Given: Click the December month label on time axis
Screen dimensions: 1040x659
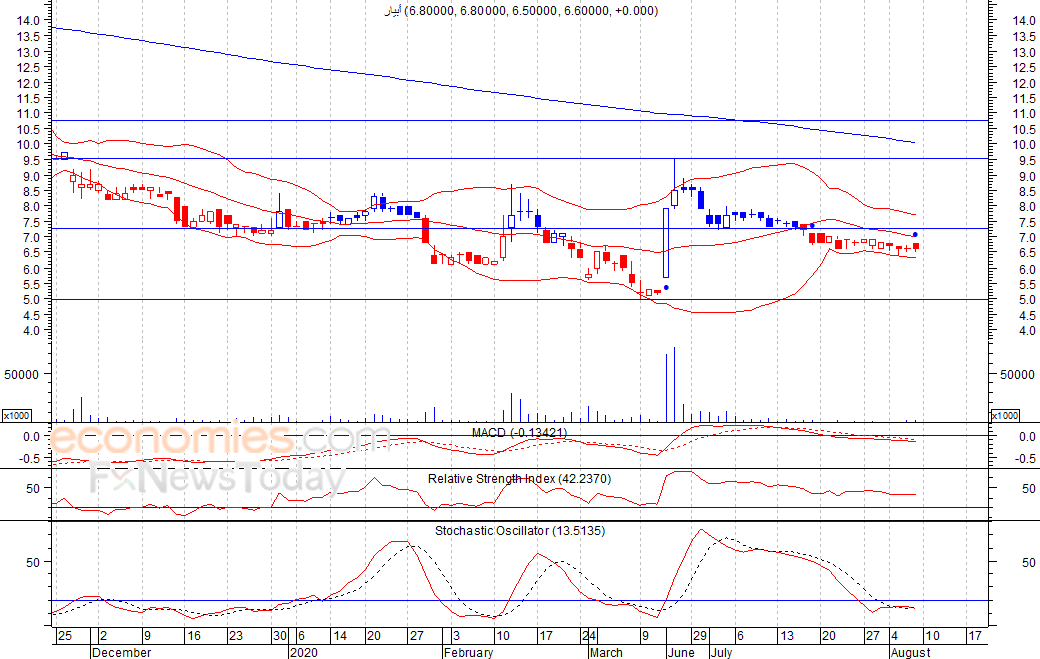Looking at the screenshot, I should [121, 652].
